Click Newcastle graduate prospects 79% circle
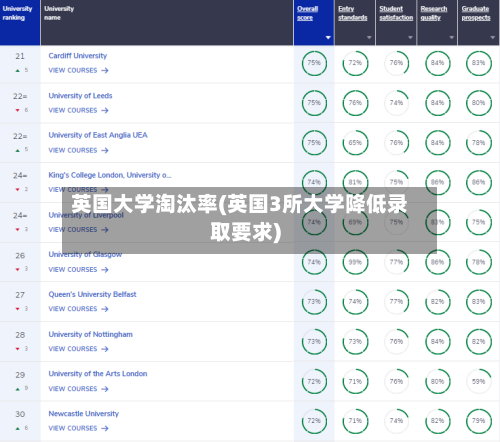 [479, 421]
